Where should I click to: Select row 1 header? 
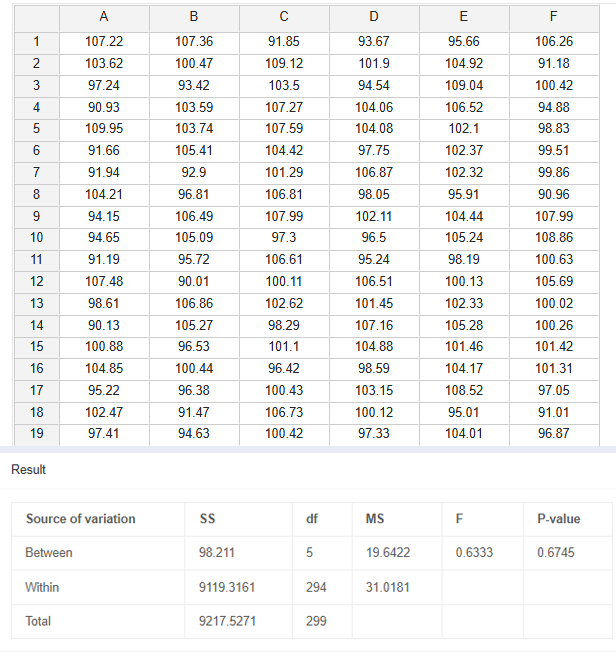click(x=37, y=42)
